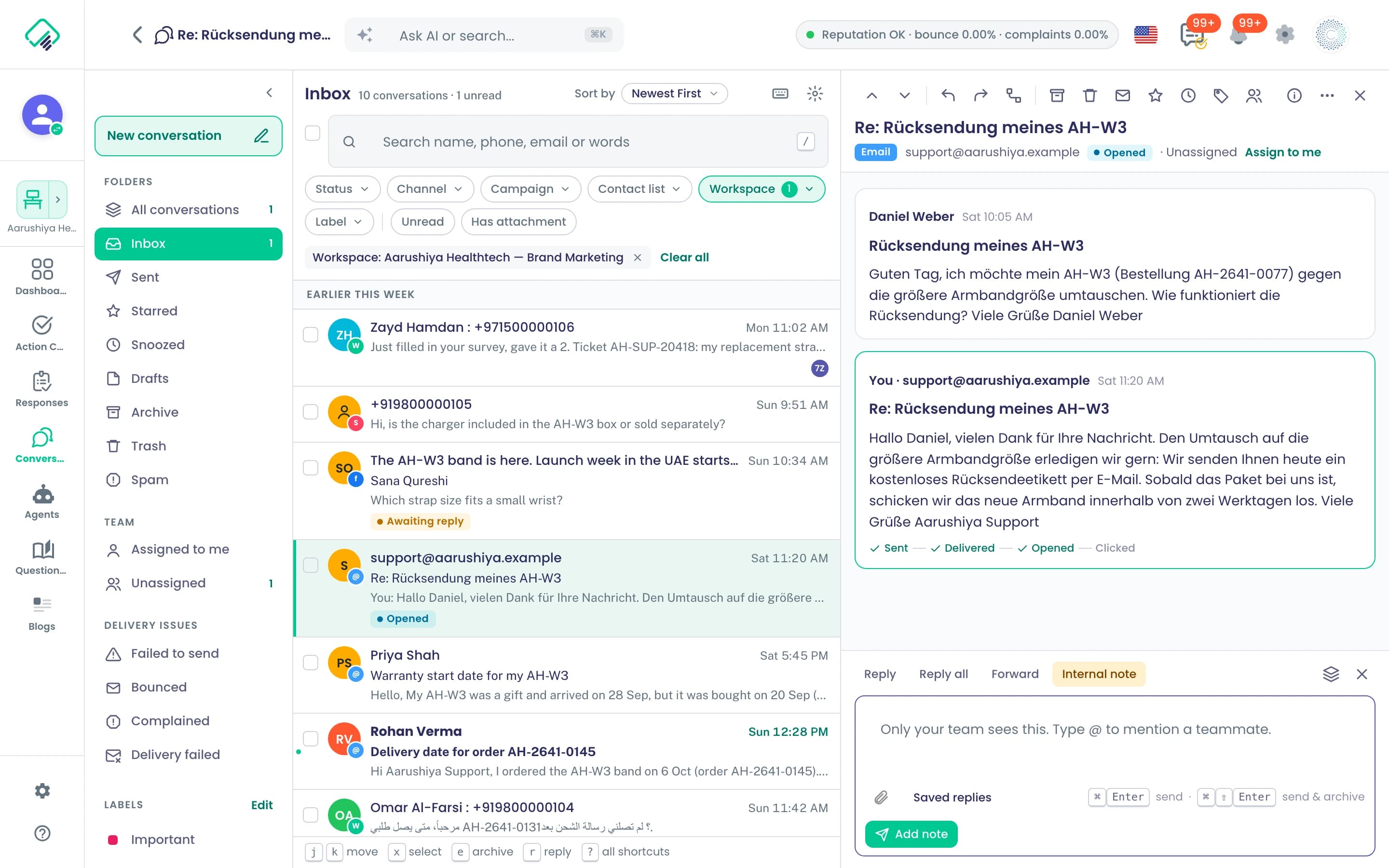Click the trash icon in conversation toolbar
Screen dimensions: 1389x868
(1089, 95)
